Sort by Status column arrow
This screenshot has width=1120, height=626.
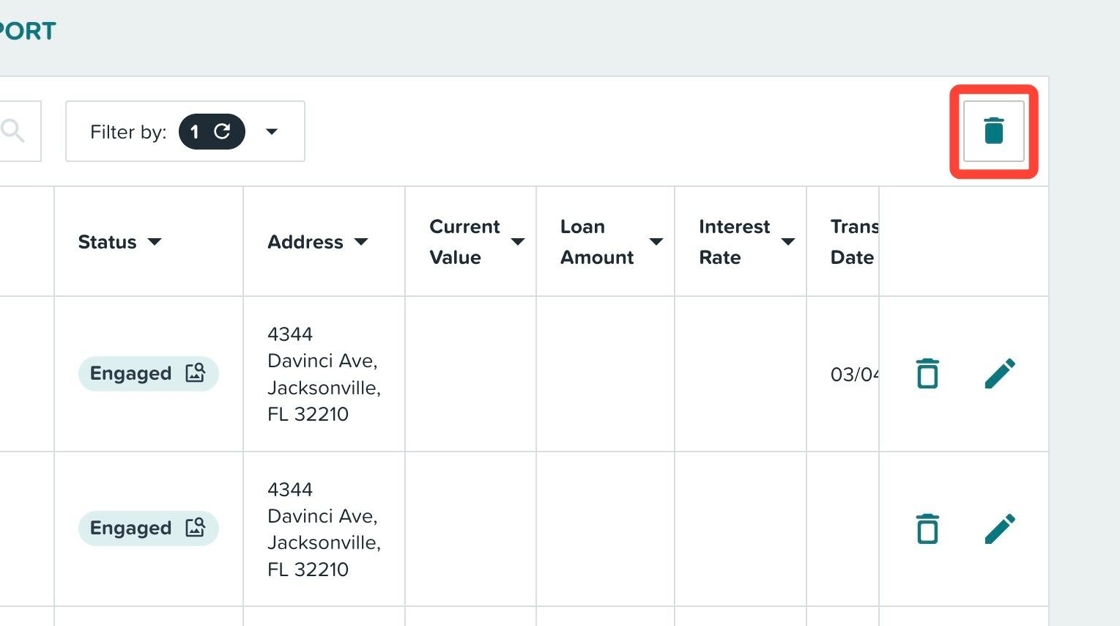point(154,242)
